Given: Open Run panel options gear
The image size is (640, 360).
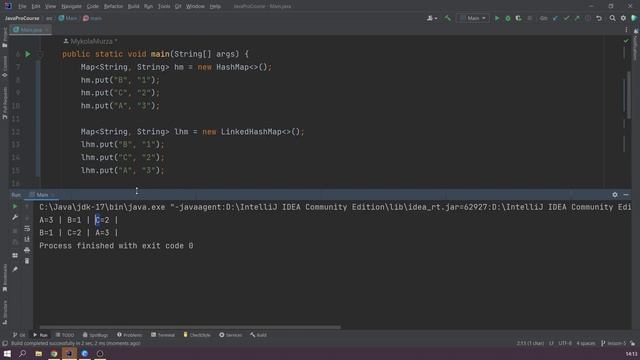Looking at the screenshot, I should point(615,195).
